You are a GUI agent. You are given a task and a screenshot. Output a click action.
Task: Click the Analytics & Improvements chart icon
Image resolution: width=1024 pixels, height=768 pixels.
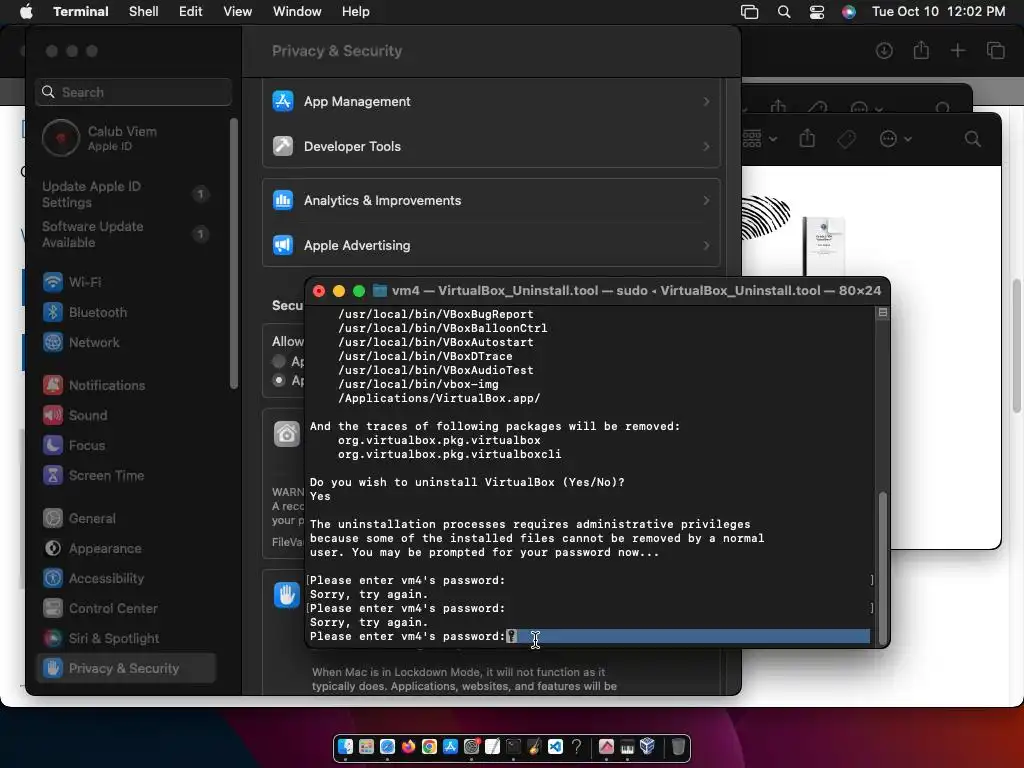283,200
